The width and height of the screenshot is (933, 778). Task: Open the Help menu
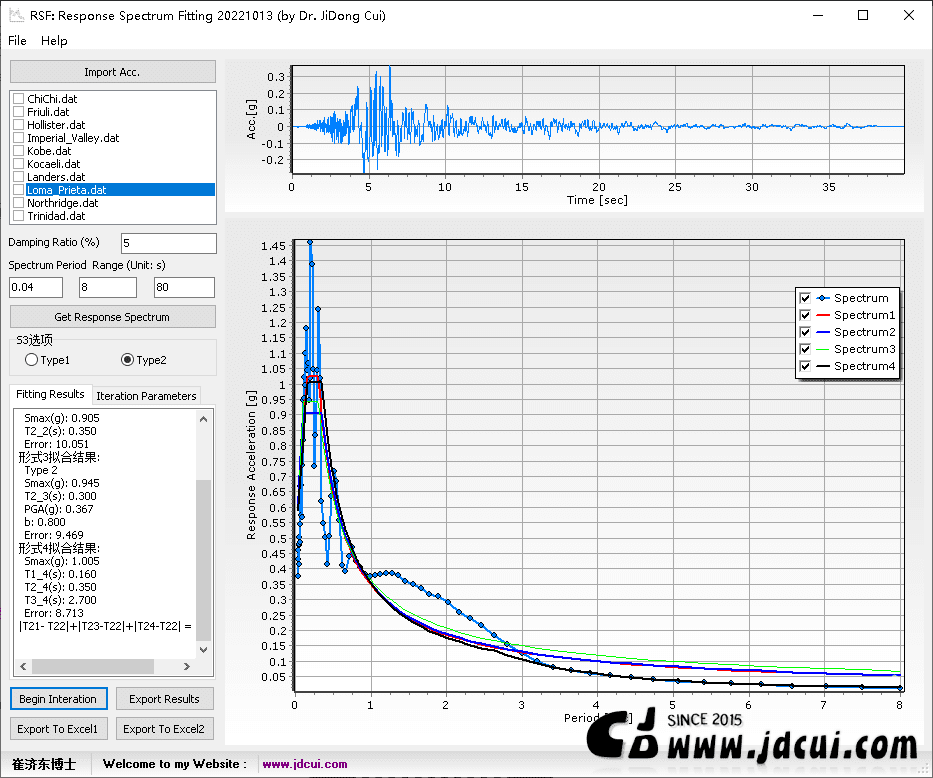point(54,40)
